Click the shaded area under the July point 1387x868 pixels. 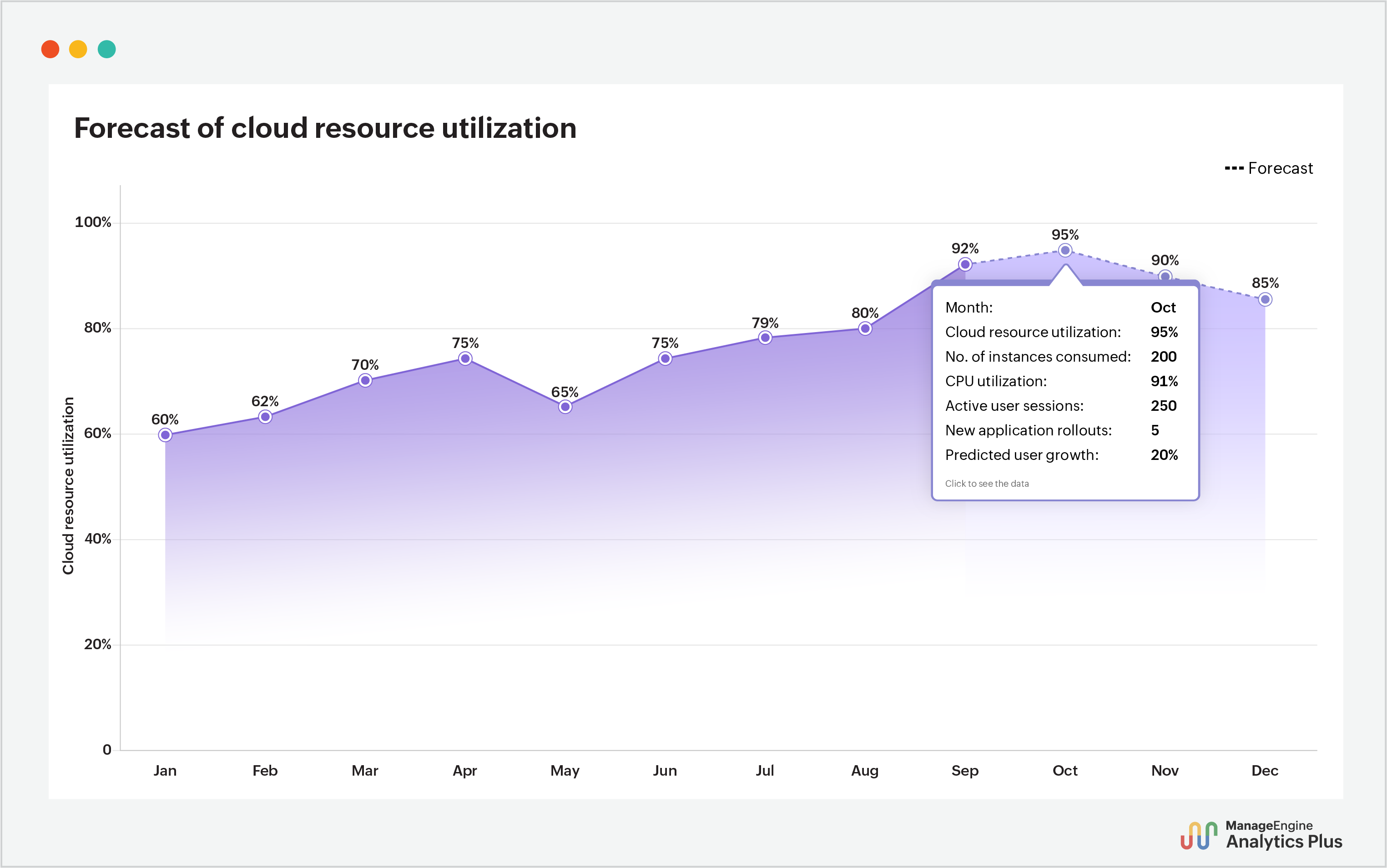tap(765, 517)
